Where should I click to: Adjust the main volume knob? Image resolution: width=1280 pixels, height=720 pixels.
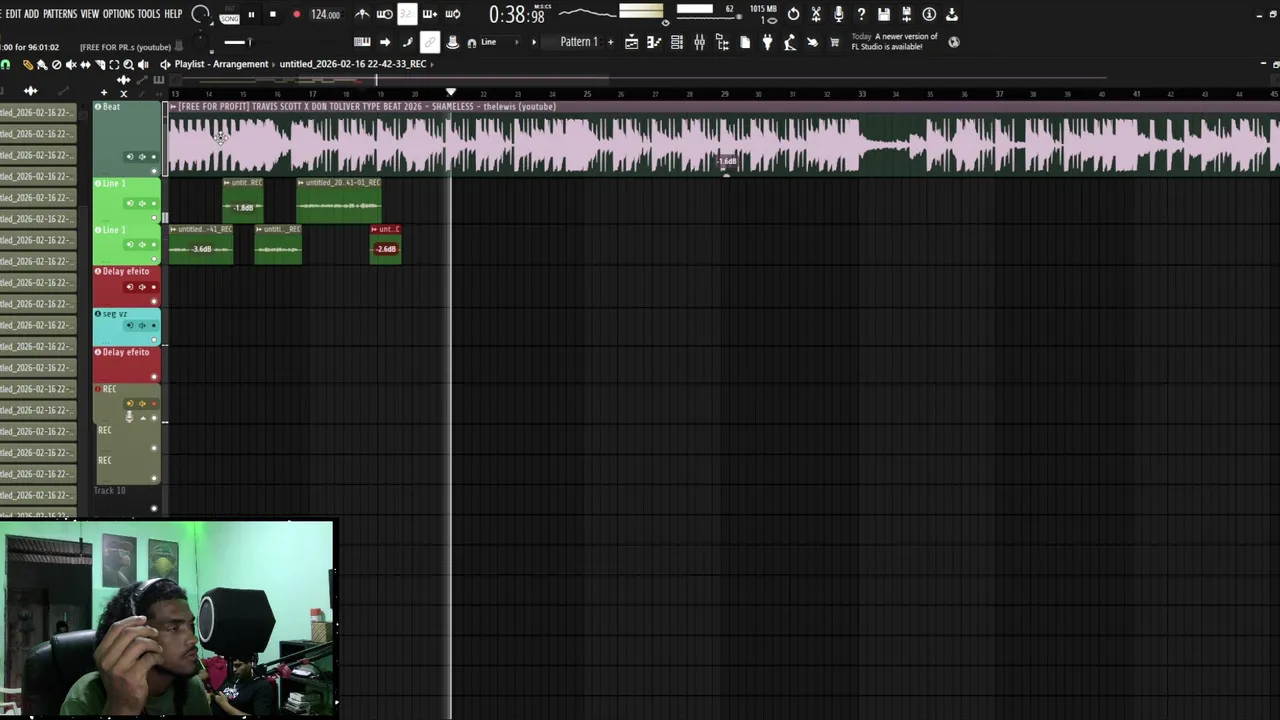pos(200,14)
